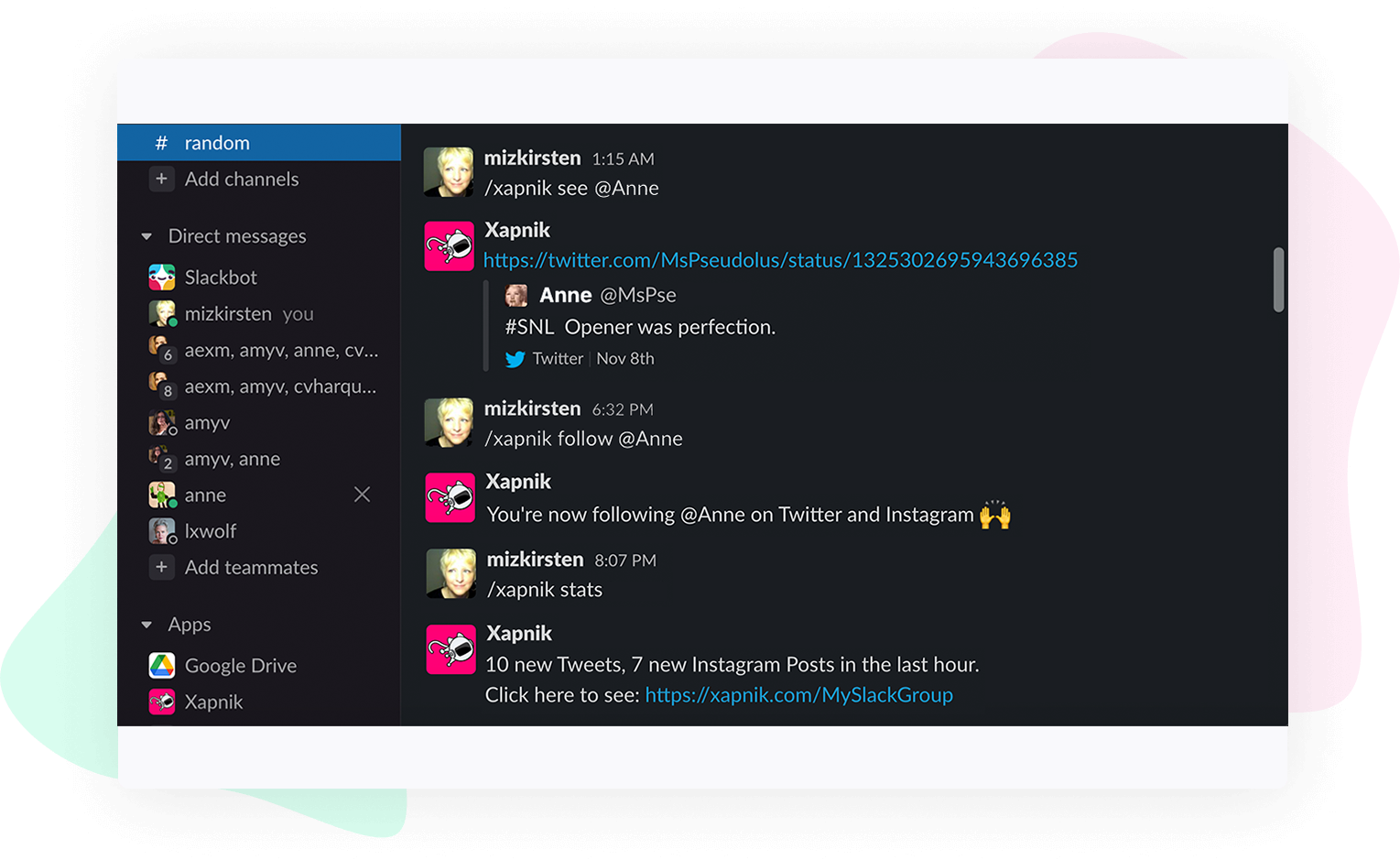The width and height of the screenshot is (1400, 860).
Task: Click the 6:32 PM message timestamp
Action: (x=623, y=409)
